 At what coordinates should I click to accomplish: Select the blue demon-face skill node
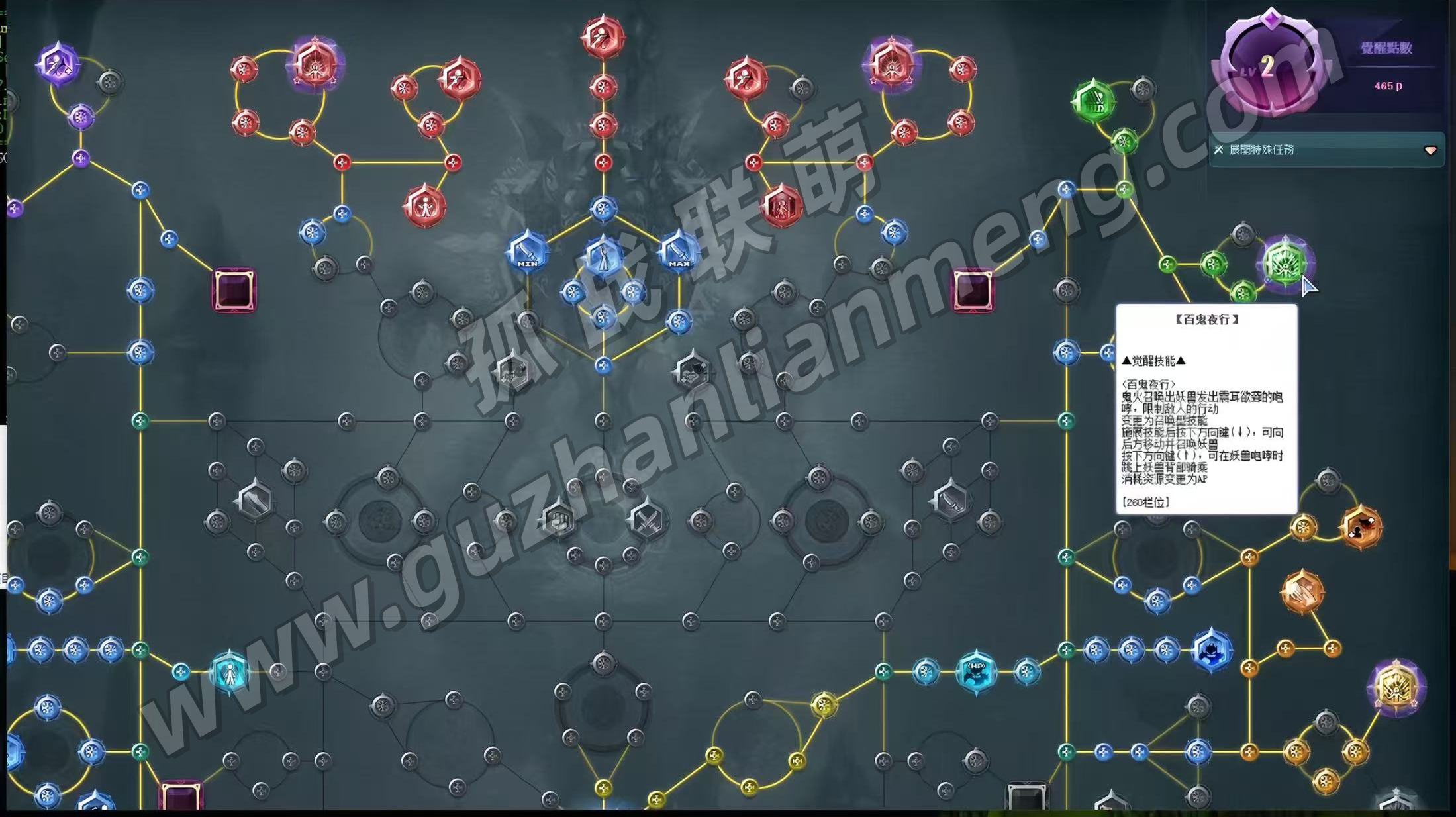point(1212,649)
